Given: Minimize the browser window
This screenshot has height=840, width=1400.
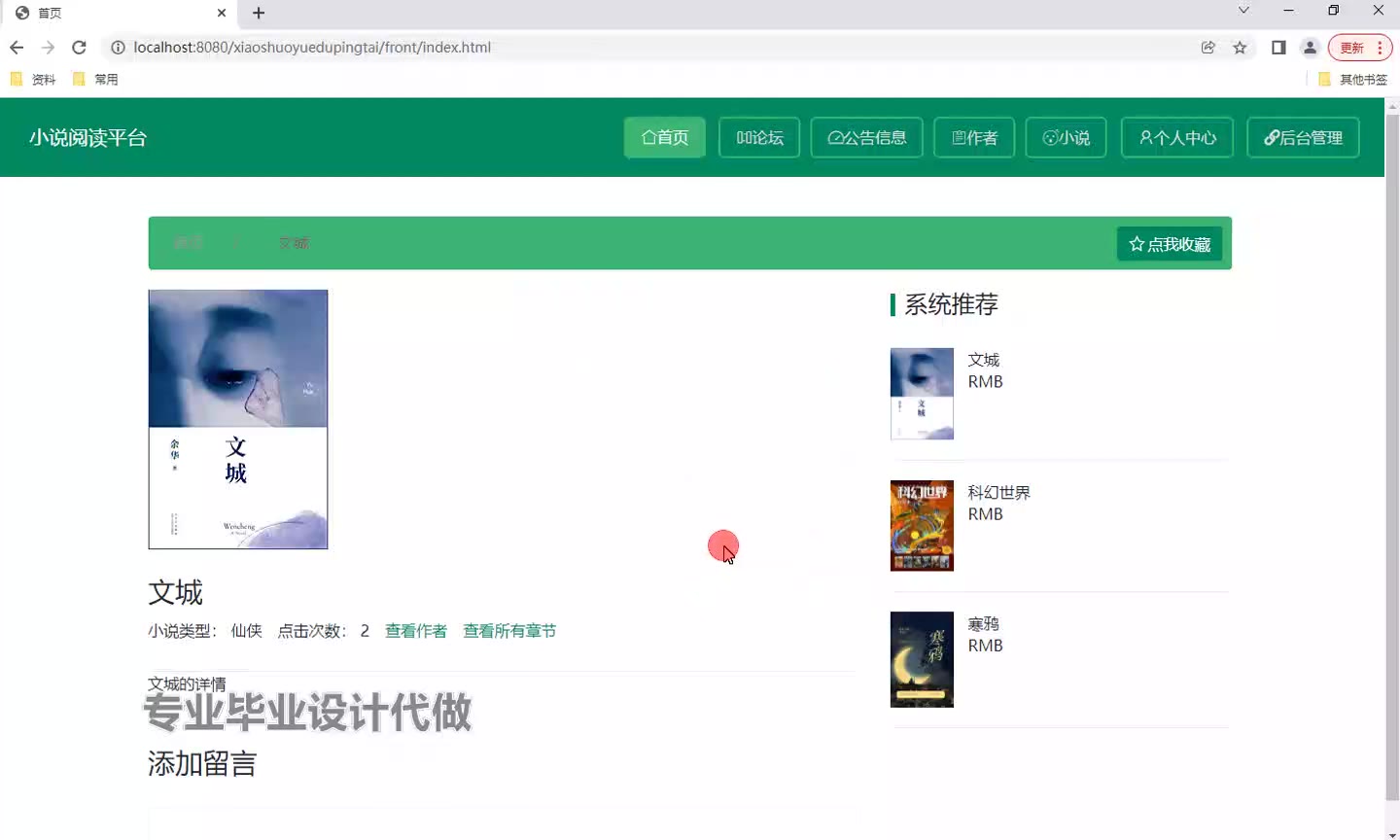Looking at the screenshot, I should (1288, 11).
